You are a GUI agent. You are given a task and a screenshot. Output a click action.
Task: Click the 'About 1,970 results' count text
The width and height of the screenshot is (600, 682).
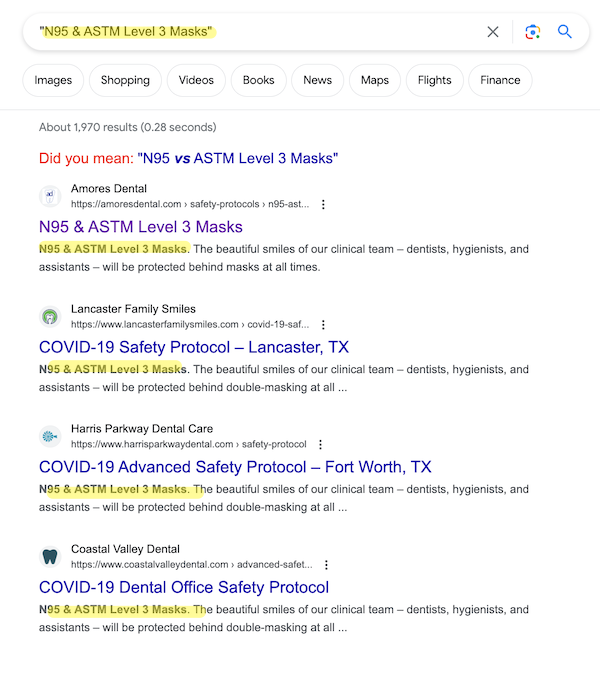[x=127, y=127]
